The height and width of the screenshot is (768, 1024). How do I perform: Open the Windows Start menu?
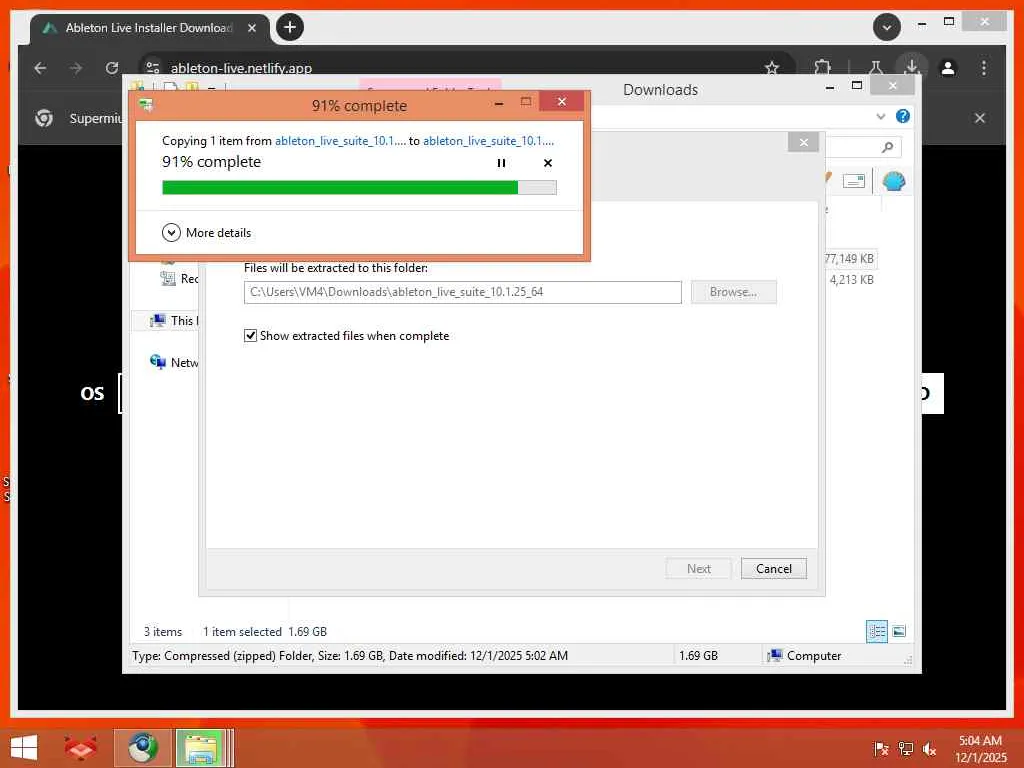pyautogui.click(x=24, y=748)
